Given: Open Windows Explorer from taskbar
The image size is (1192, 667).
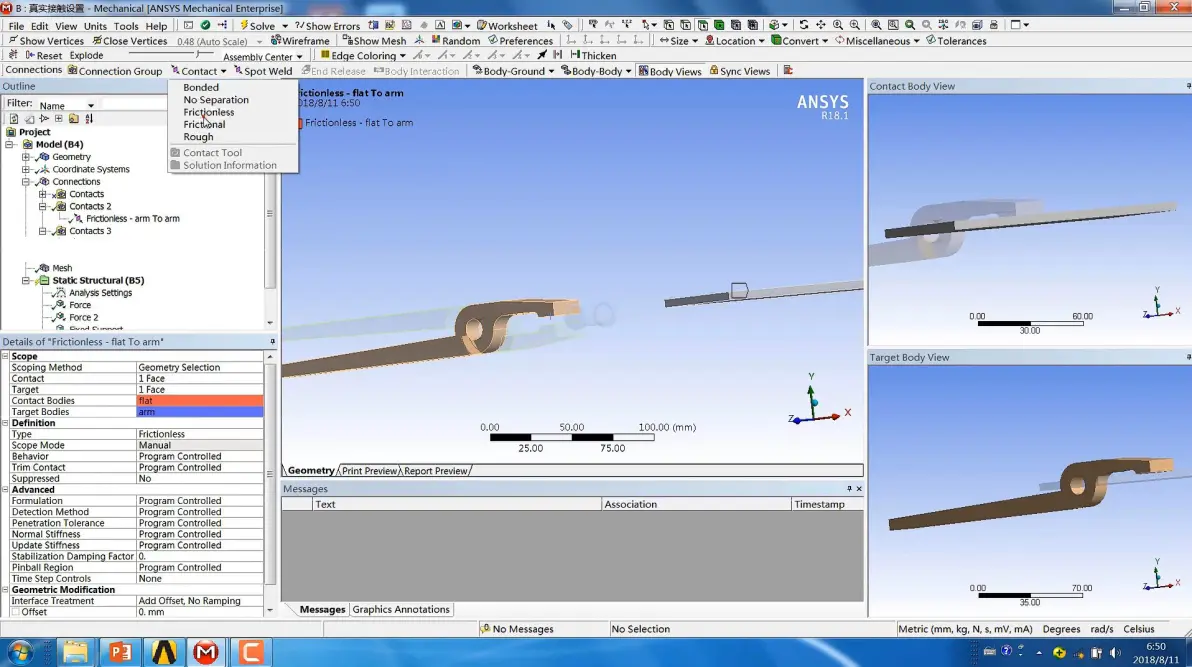Looking at the screenshot, I should coord(76,652).
